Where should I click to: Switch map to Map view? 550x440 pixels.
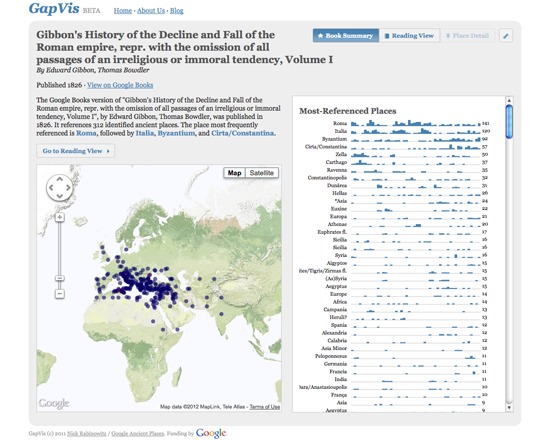pos(234,173)
